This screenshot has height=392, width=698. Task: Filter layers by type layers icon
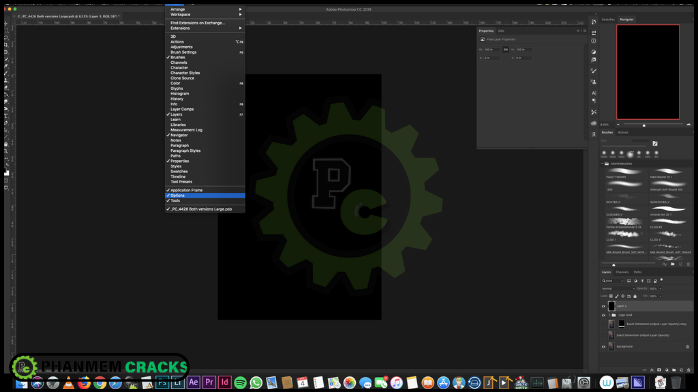(642, 281)
